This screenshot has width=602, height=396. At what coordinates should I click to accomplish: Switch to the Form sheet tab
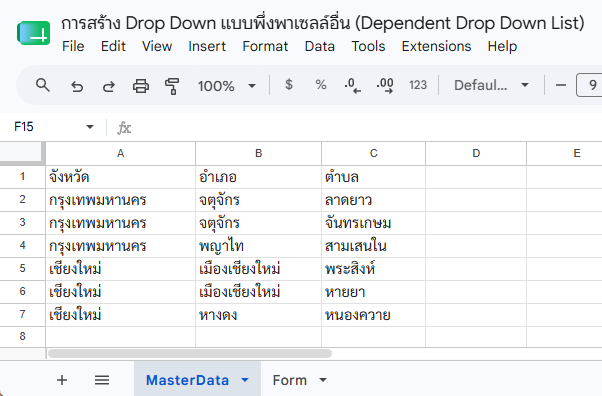[x=290, y=380]
